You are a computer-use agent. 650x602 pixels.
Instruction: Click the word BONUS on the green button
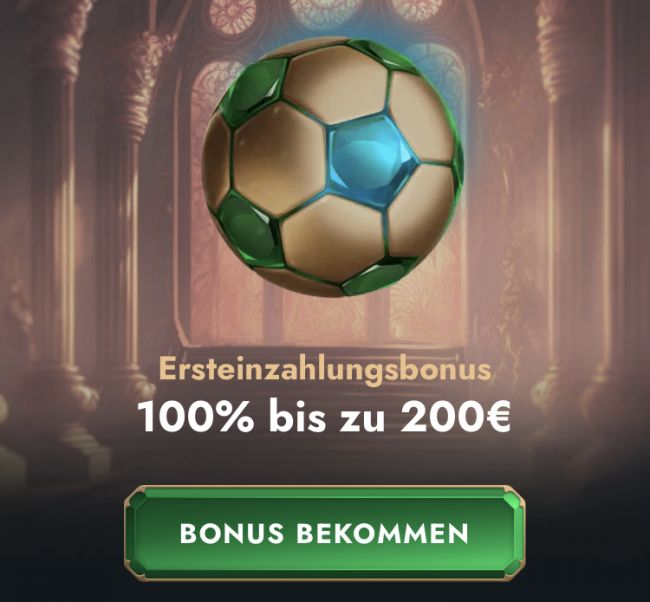pyautogui.click(x=231, y=533)
